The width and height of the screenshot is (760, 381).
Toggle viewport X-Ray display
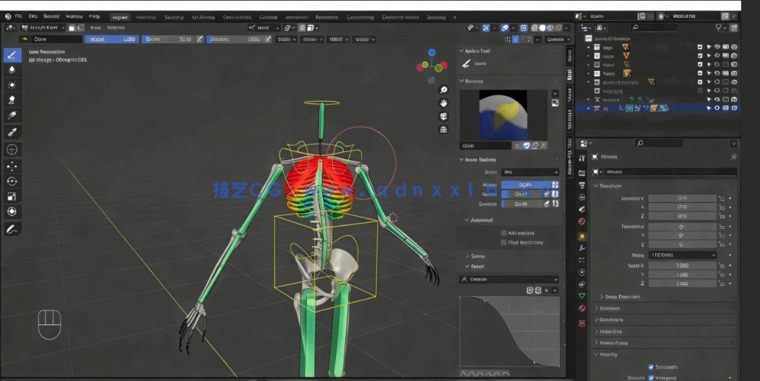[523, 28]
